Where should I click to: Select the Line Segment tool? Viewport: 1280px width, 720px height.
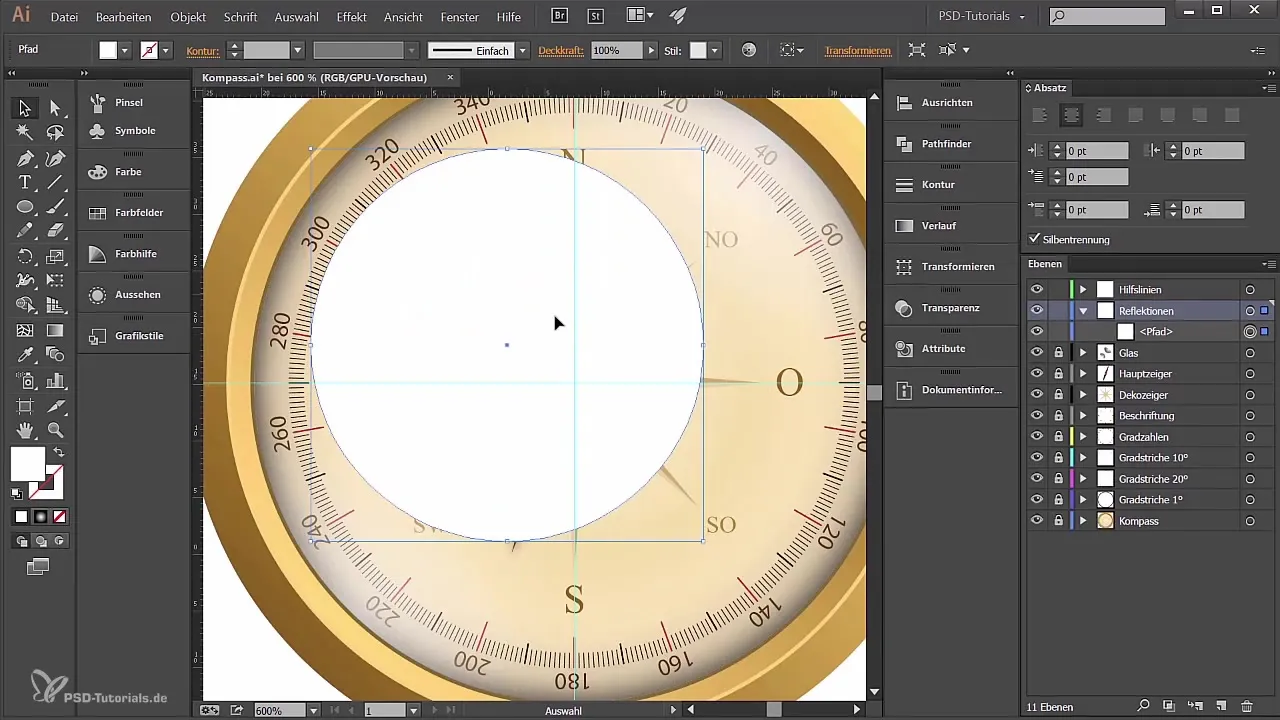click(55, 182)
